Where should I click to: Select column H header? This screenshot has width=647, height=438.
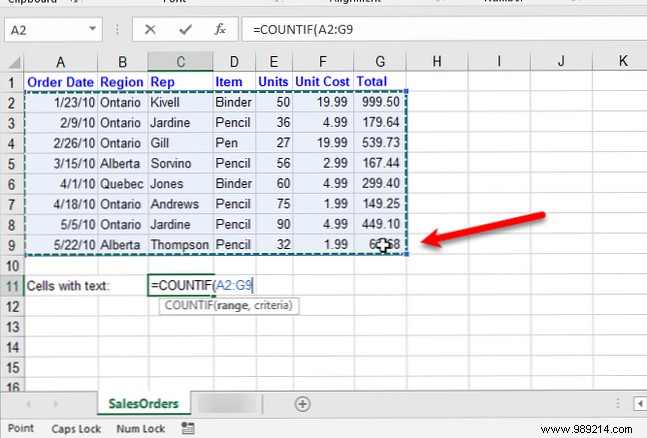[437, 62]
